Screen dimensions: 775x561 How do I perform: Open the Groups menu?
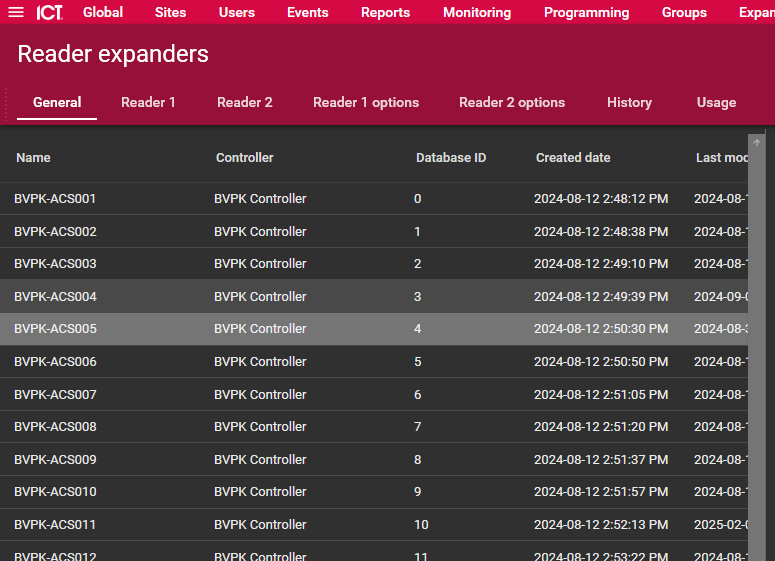point(685,12)
